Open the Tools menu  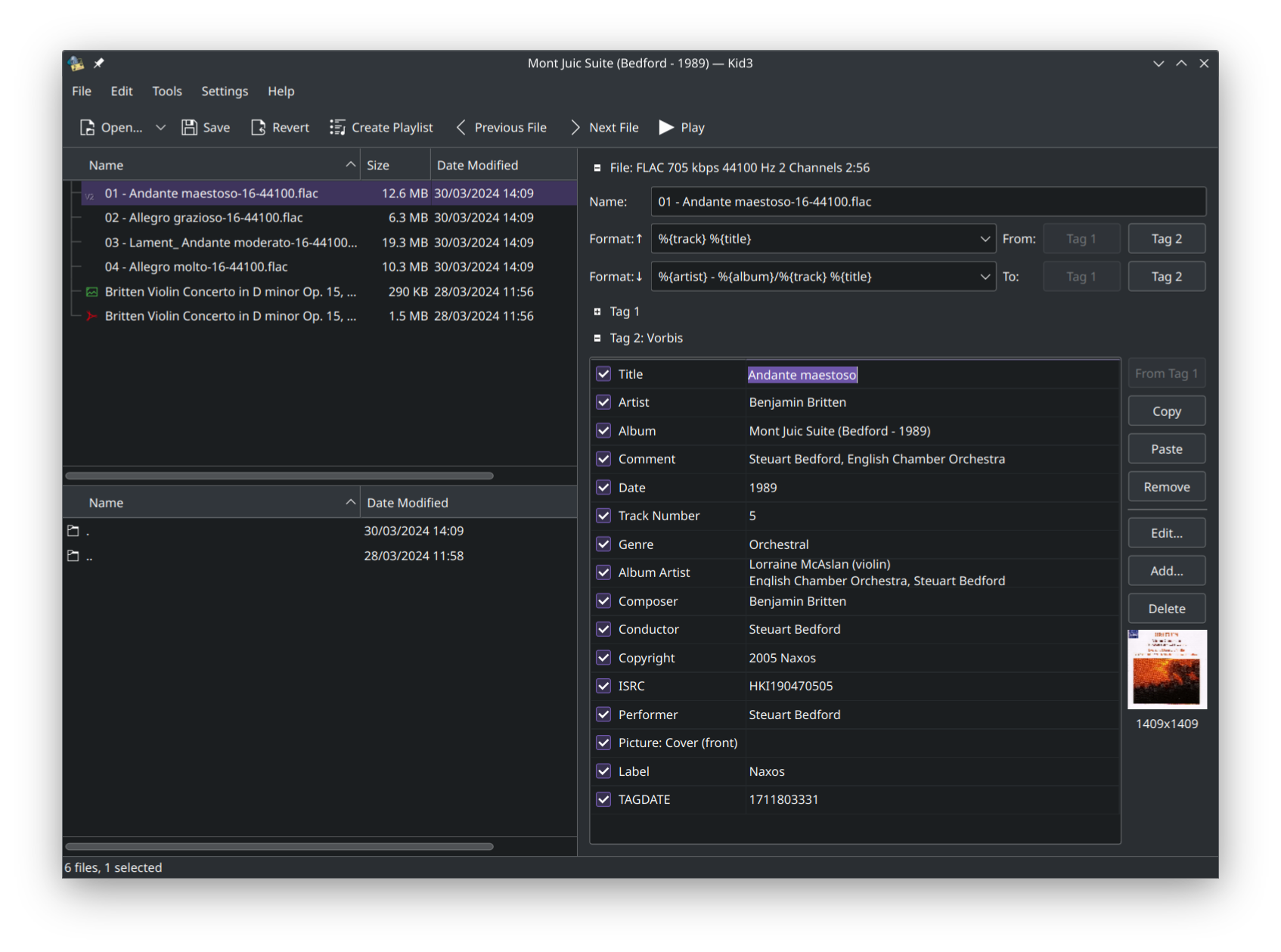pos(166,91)
